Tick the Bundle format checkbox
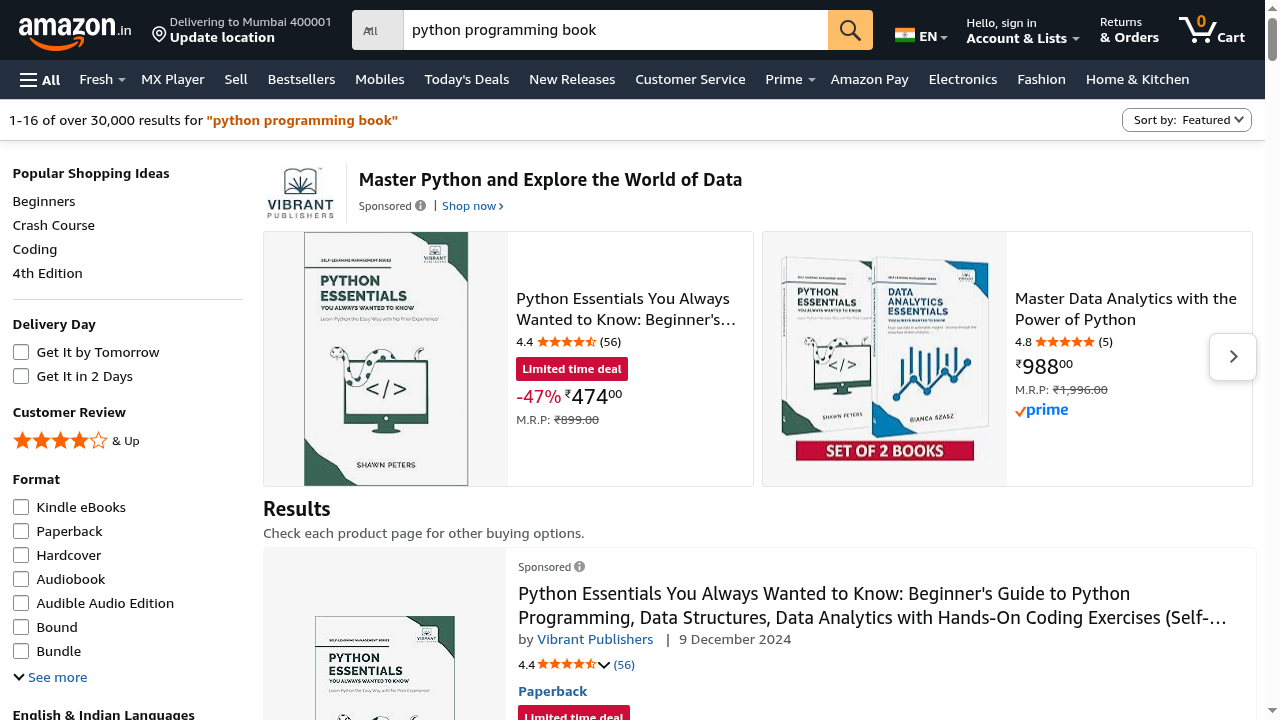 [21, 651]
